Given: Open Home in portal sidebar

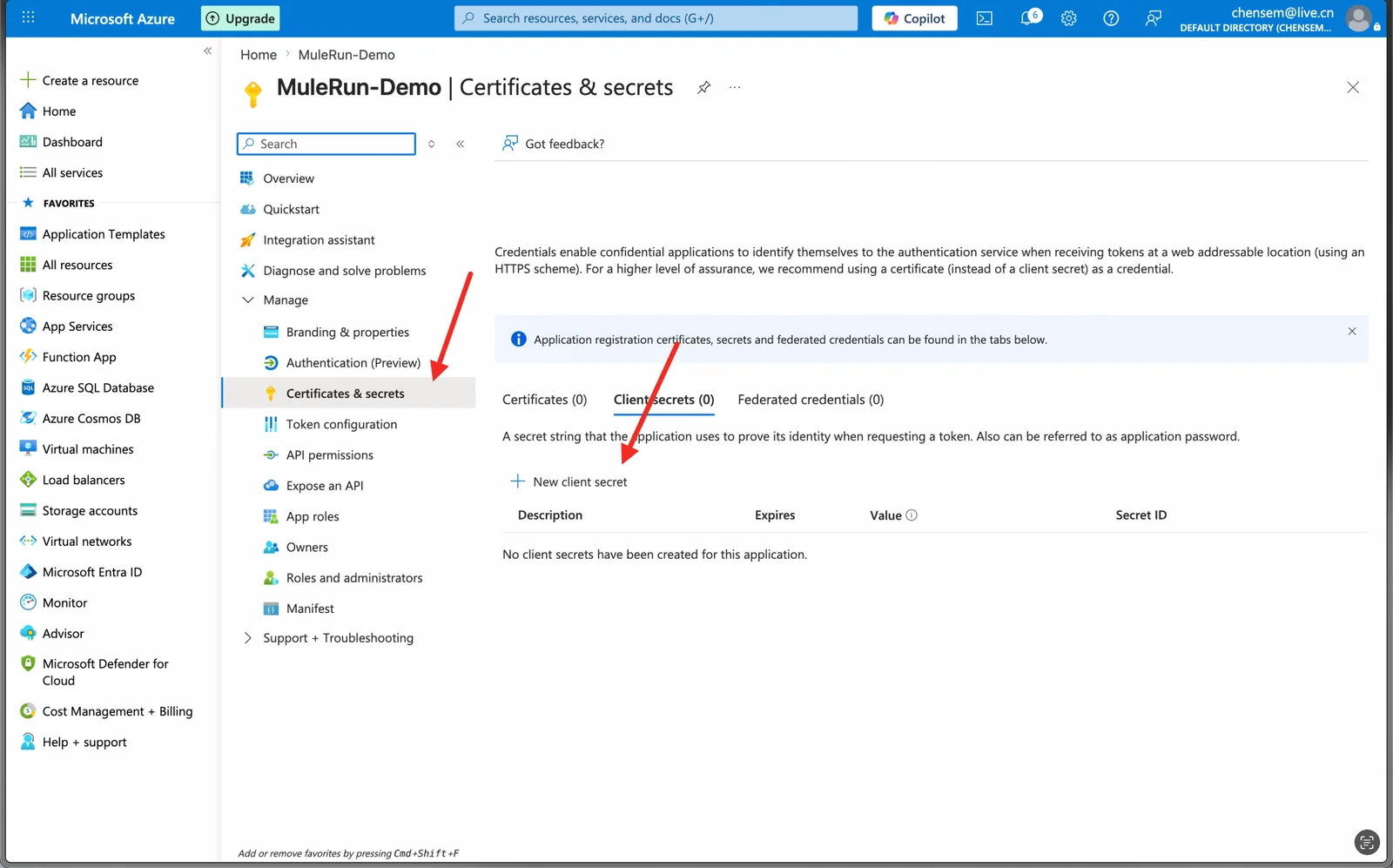Looking at the screenshot, I should (59, 111).
